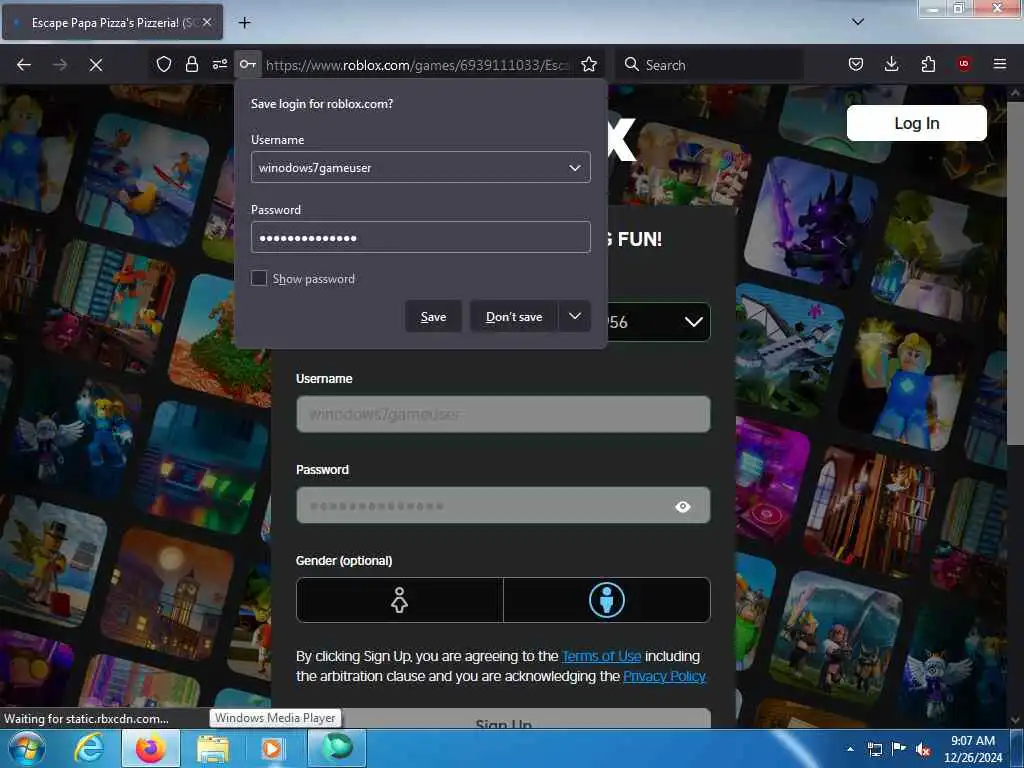Click the network tray icon

[874, 749]
